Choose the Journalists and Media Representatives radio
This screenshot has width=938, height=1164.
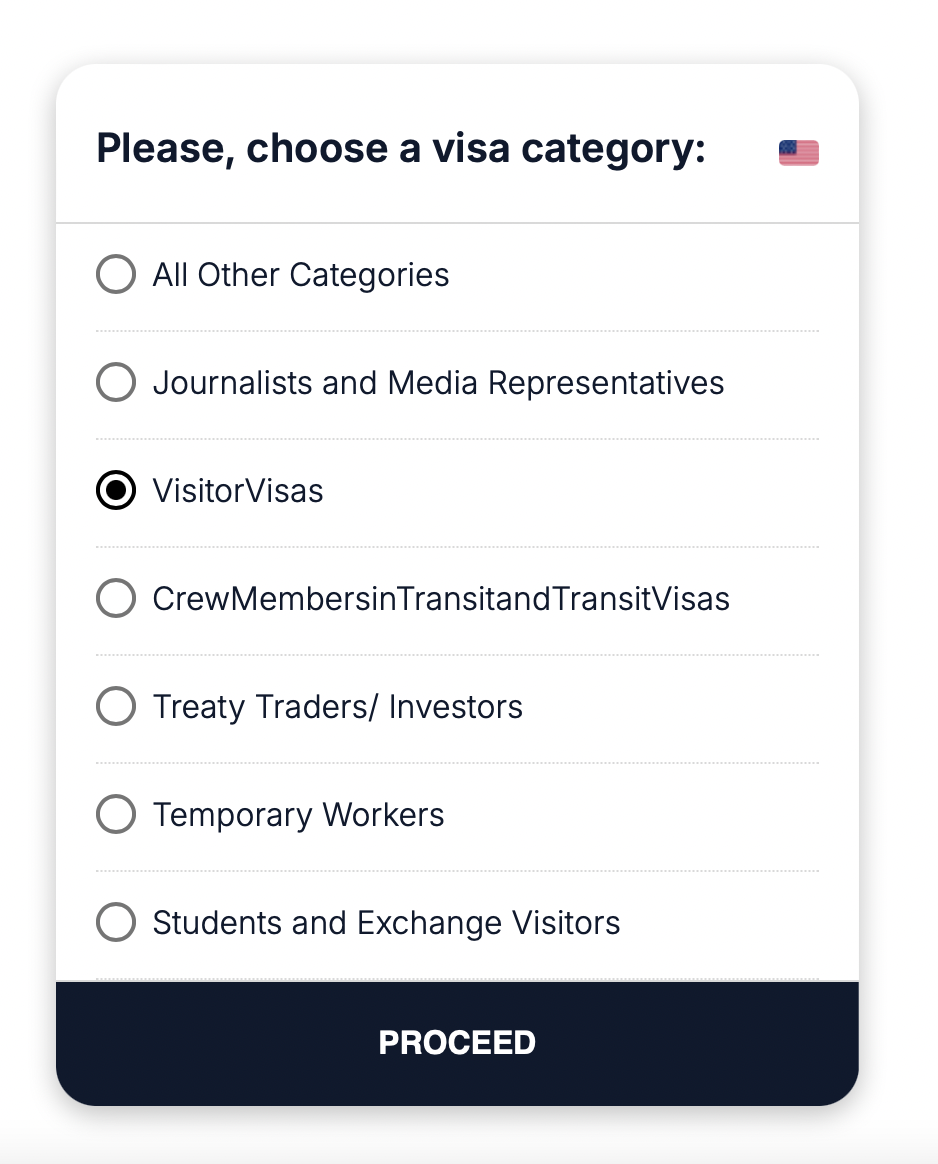pyautogui.click(x=116, y=382)
